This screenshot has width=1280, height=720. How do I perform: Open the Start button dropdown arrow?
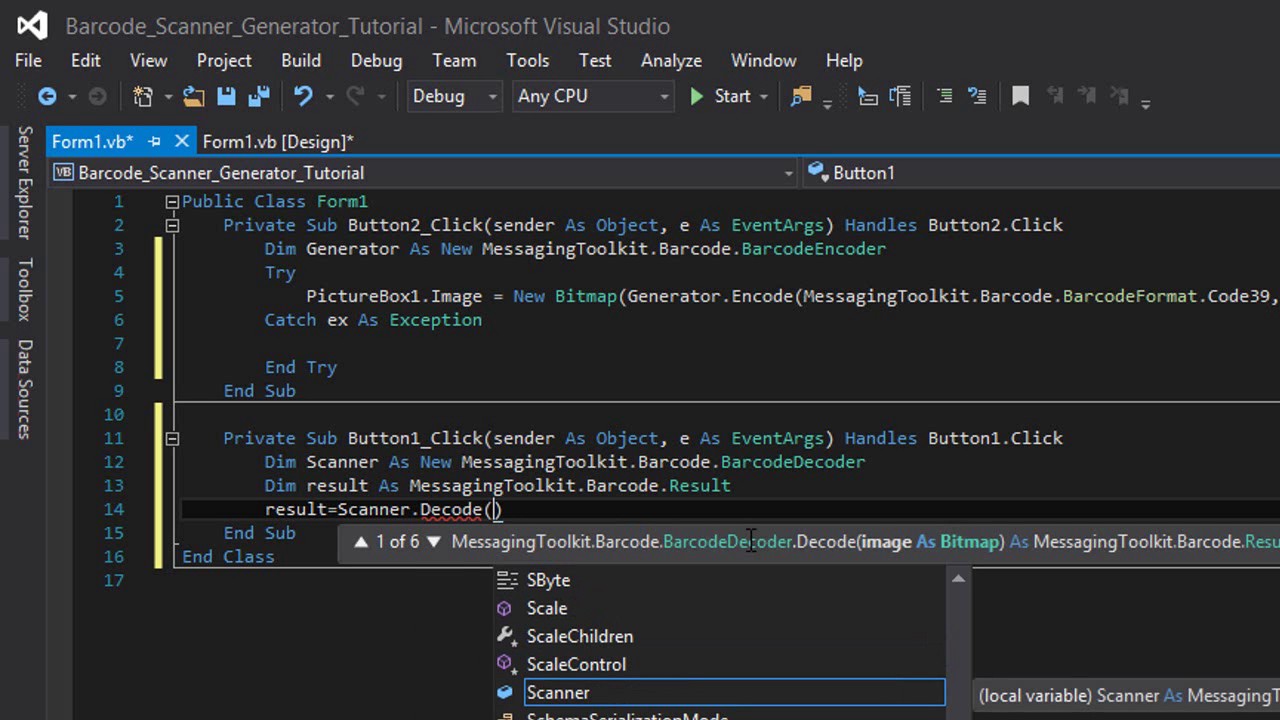(764, 97)
